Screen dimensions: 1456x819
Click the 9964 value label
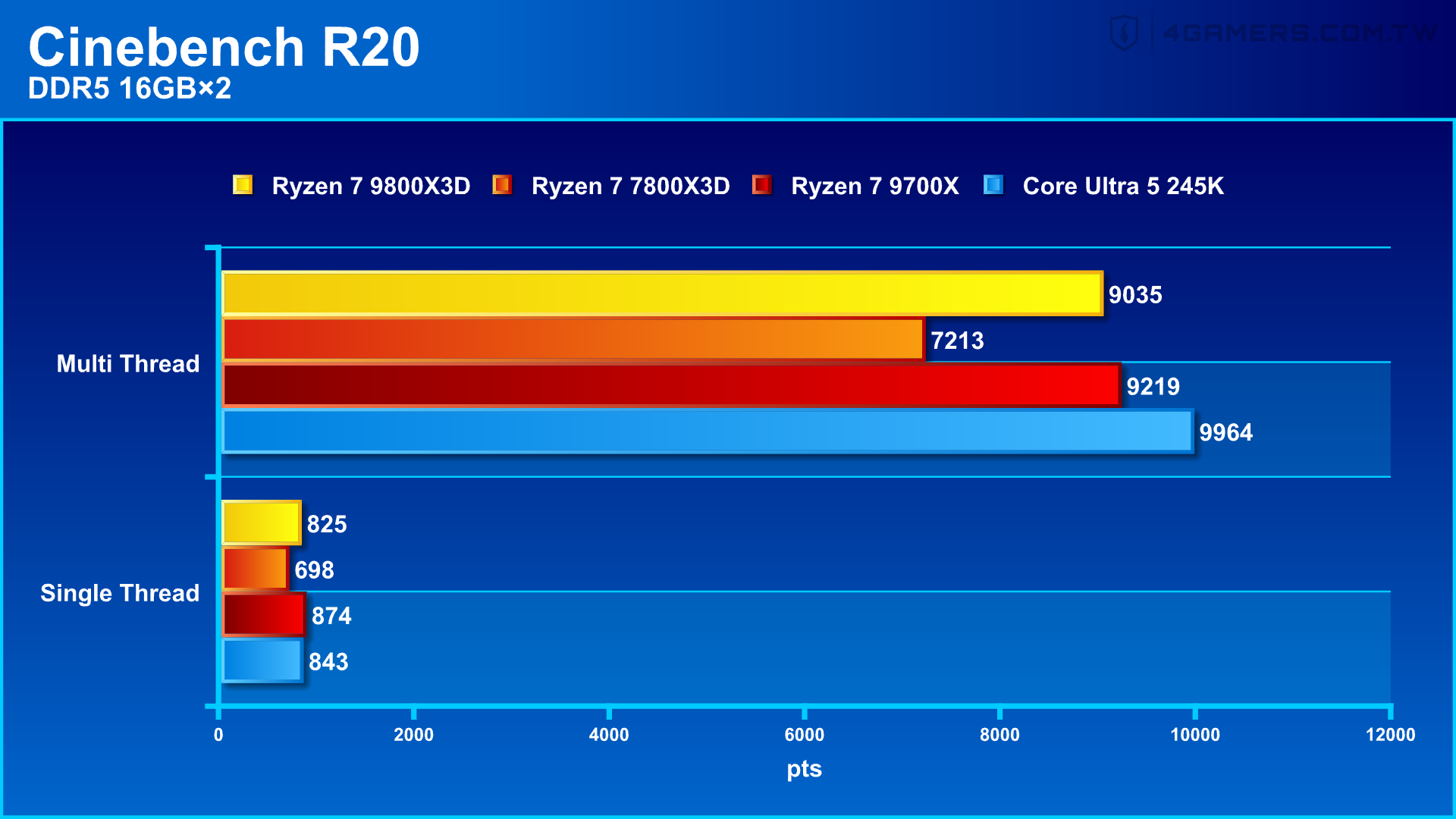1225,432
